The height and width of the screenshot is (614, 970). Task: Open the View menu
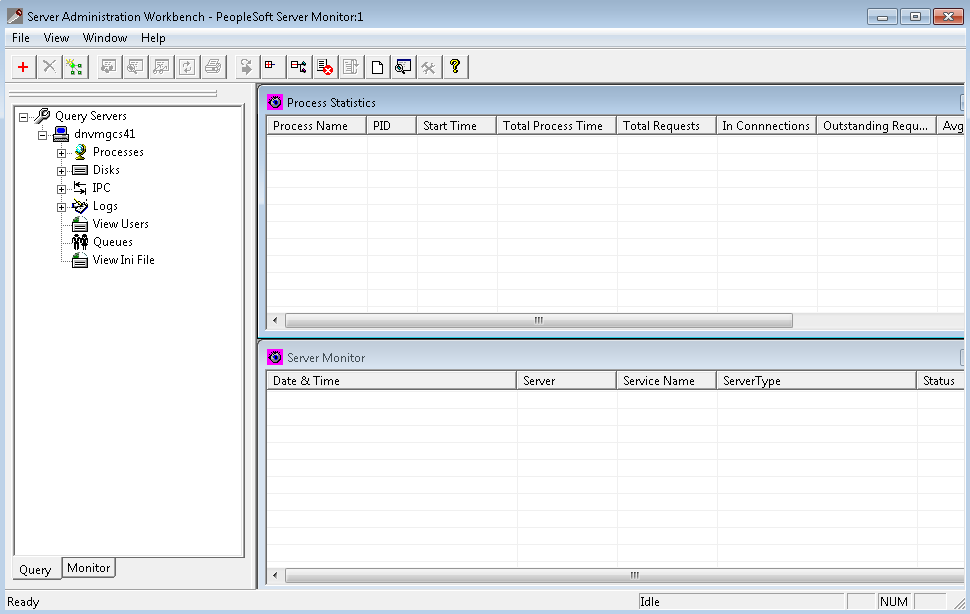pos(56,38)
